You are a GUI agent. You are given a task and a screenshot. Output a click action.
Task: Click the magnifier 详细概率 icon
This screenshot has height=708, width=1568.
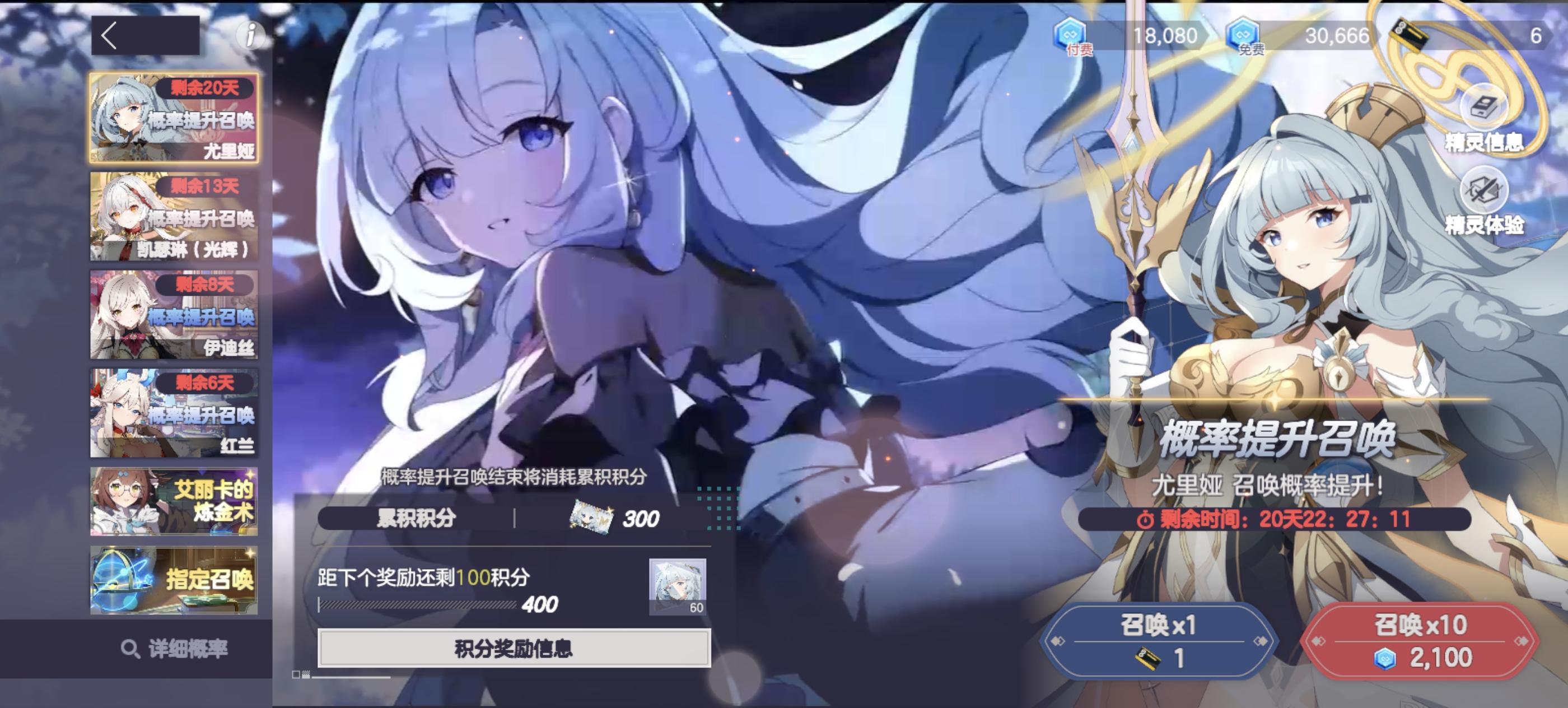(x=130, y=649)
